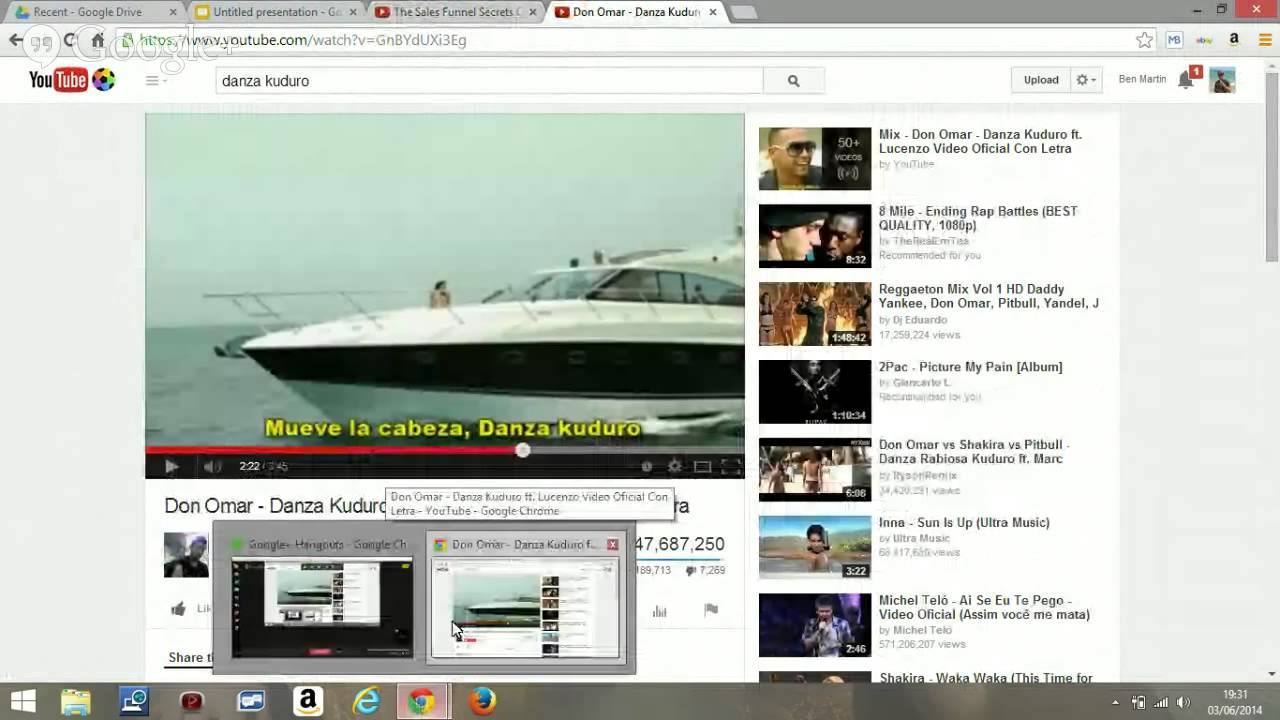
Task: Open the video statistics bar-chart icon
Action: click(x=660, y=610)
